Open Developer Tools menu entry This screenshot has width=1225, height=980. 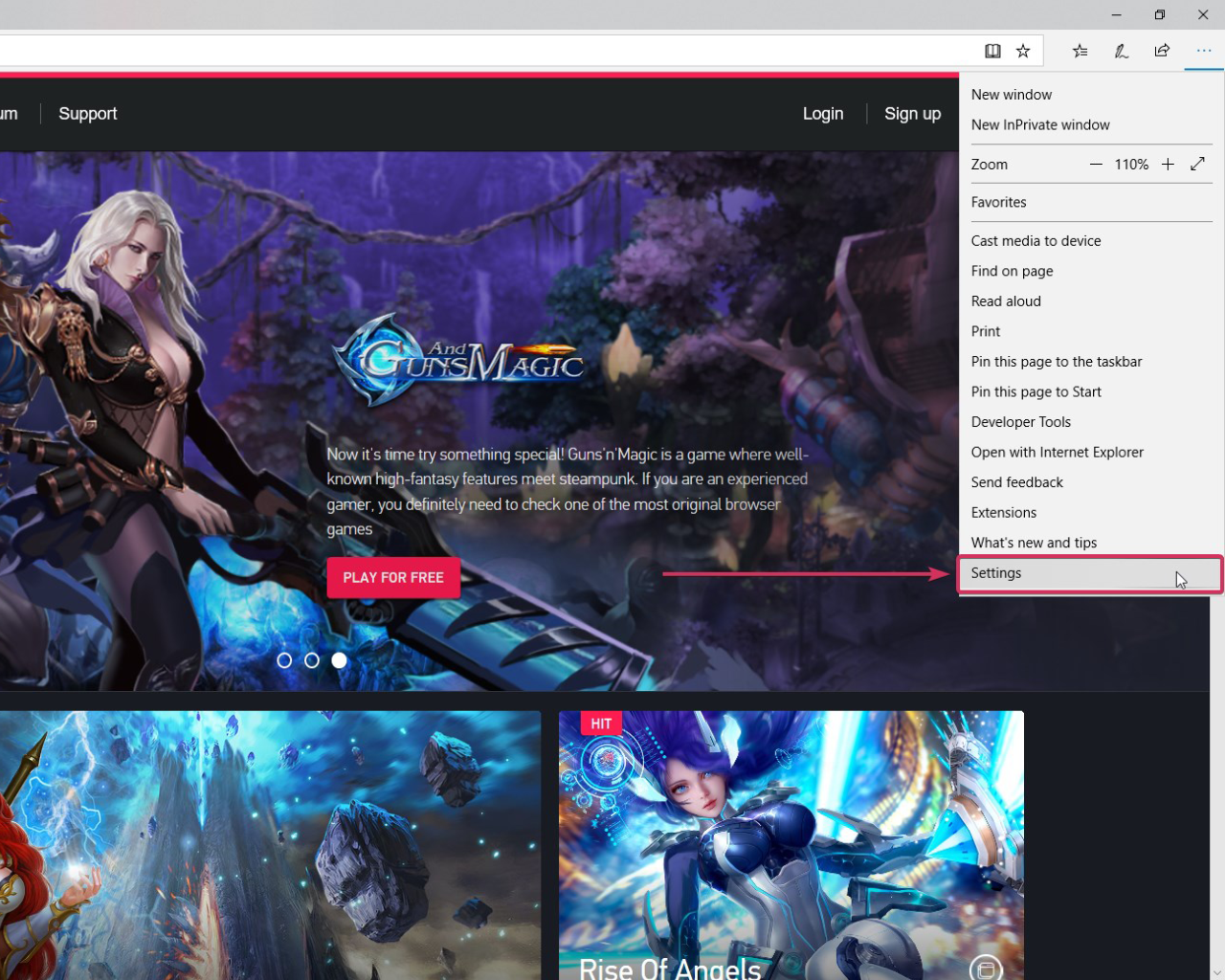point(1020,422)
